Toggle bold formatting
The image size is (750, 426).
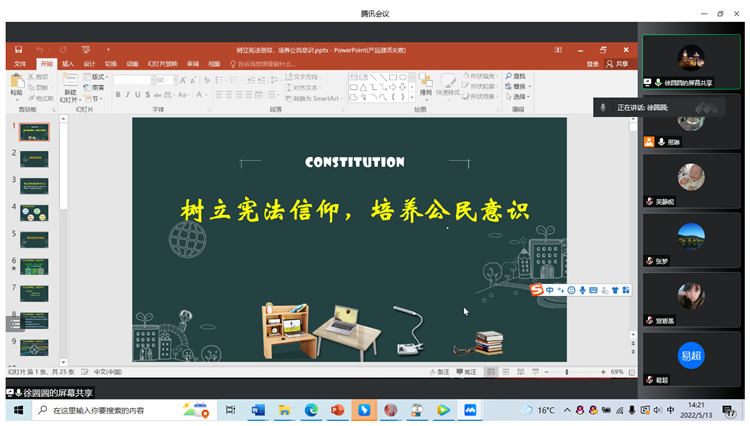pos(118,95)
